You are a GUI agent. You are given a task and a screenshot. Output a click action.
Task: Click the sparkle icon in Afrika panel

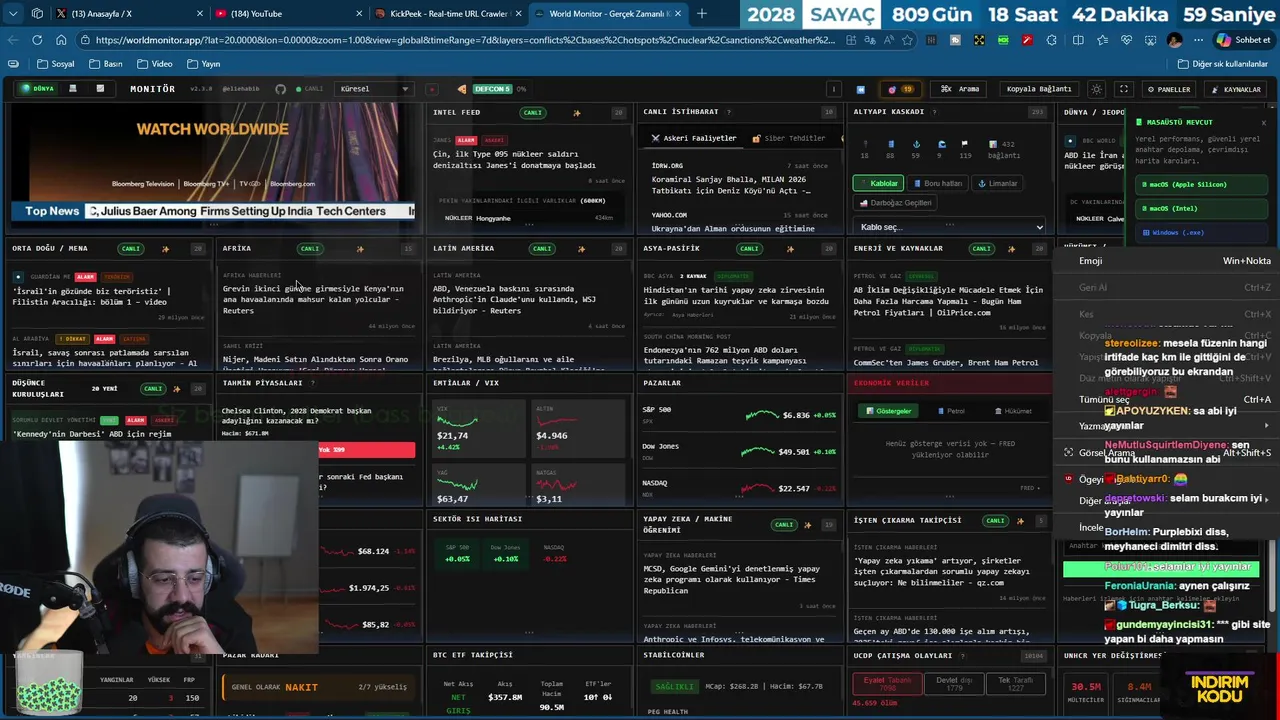point(360,249)
